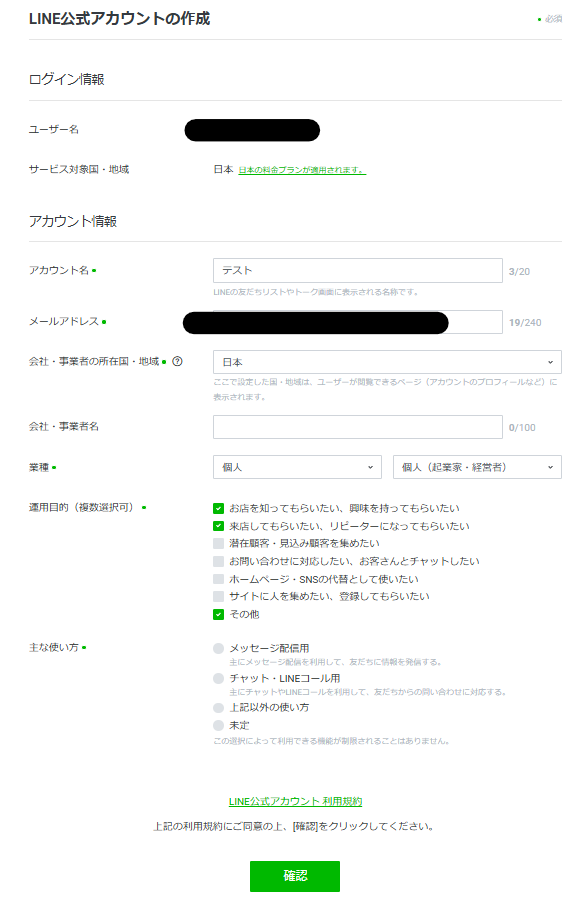Click the アカウント情報 section heading
583x897 pixels.
coord(73,221)
